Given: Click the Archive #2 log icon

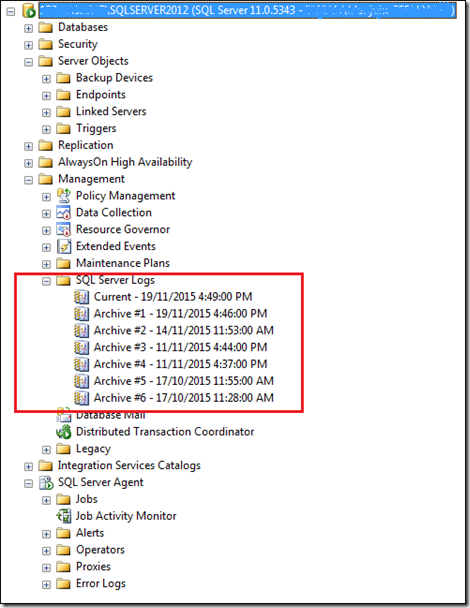Looking at the screenshot, I should [81, 331].
